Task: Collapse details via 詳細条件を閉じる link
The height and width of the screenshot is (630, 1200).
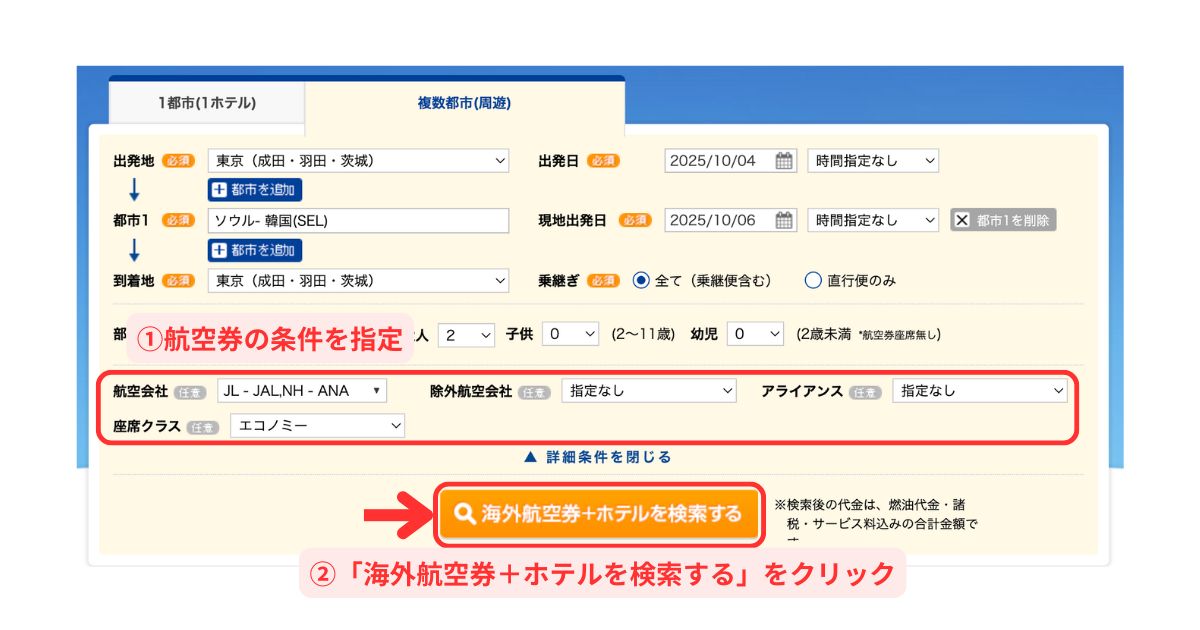Action: click(598, 457)
